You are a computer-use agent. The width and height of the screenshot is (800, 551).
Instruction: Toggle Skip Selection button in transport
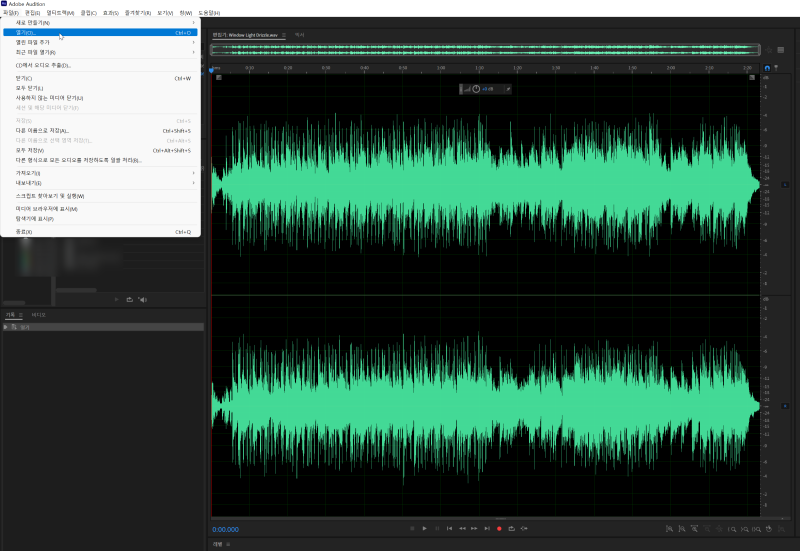coord(524,529)
